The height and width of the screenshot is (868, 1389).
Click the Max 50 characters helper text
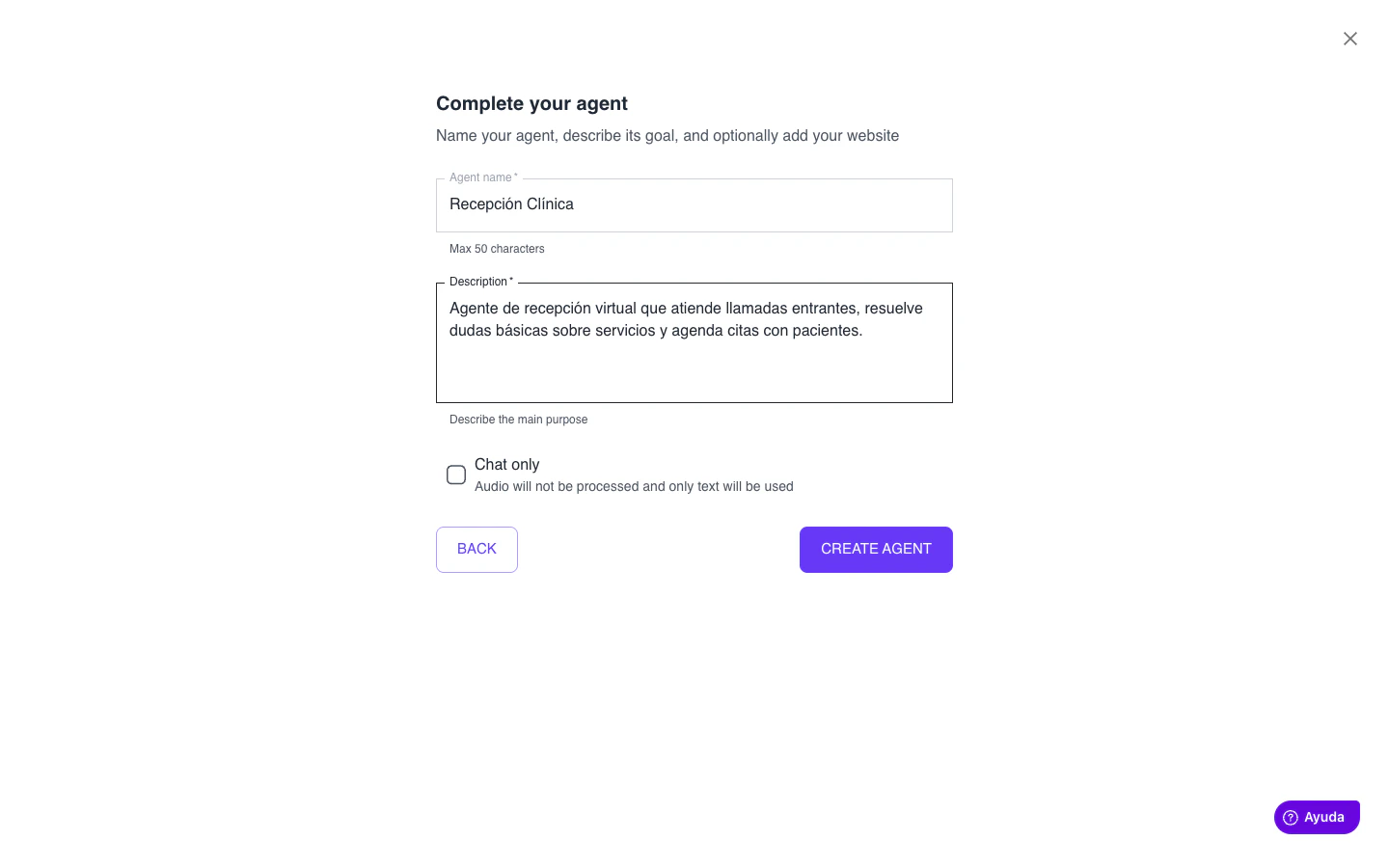tap(497, 249)
